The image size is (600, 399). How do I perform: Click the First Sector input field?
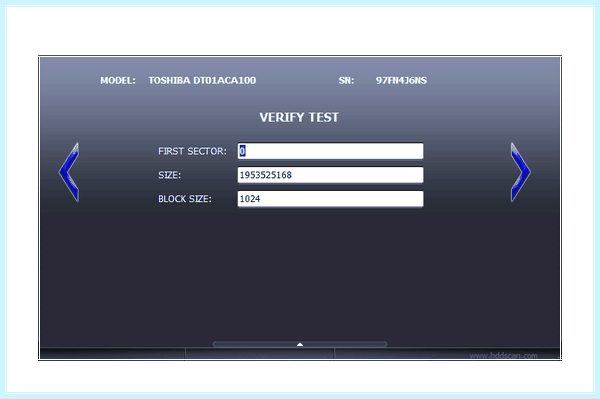click(x=330, y=151)
